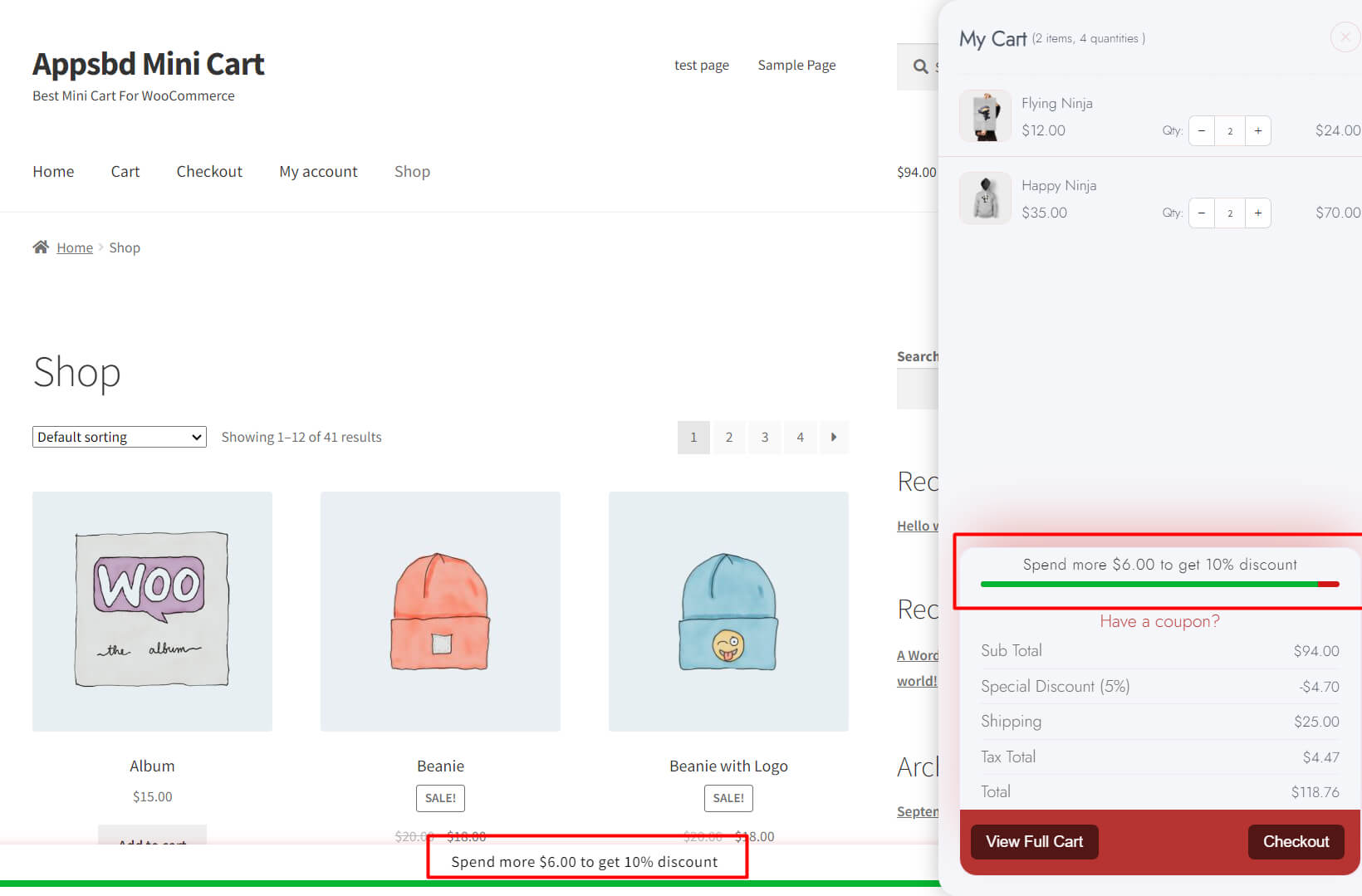Close the My Cart panel

[1345, 37]
